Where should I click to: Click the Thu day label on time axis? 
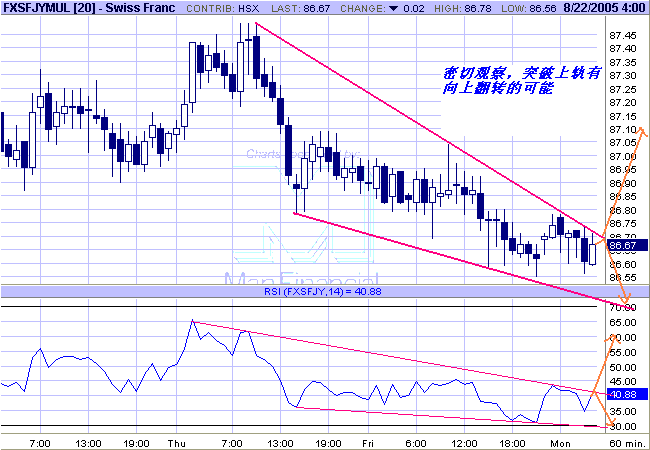coord(177,444)
